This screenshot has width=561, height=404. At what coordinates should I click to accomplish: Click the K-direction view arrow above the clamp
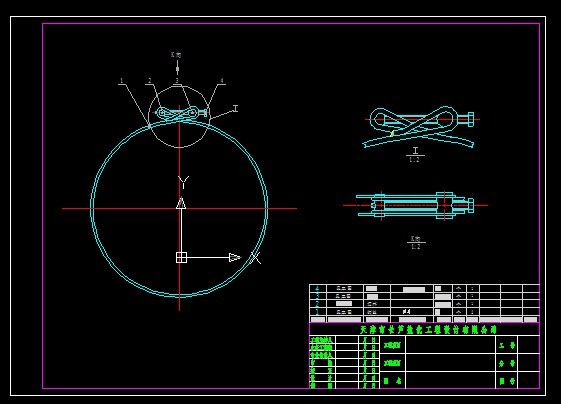point(177,67)
